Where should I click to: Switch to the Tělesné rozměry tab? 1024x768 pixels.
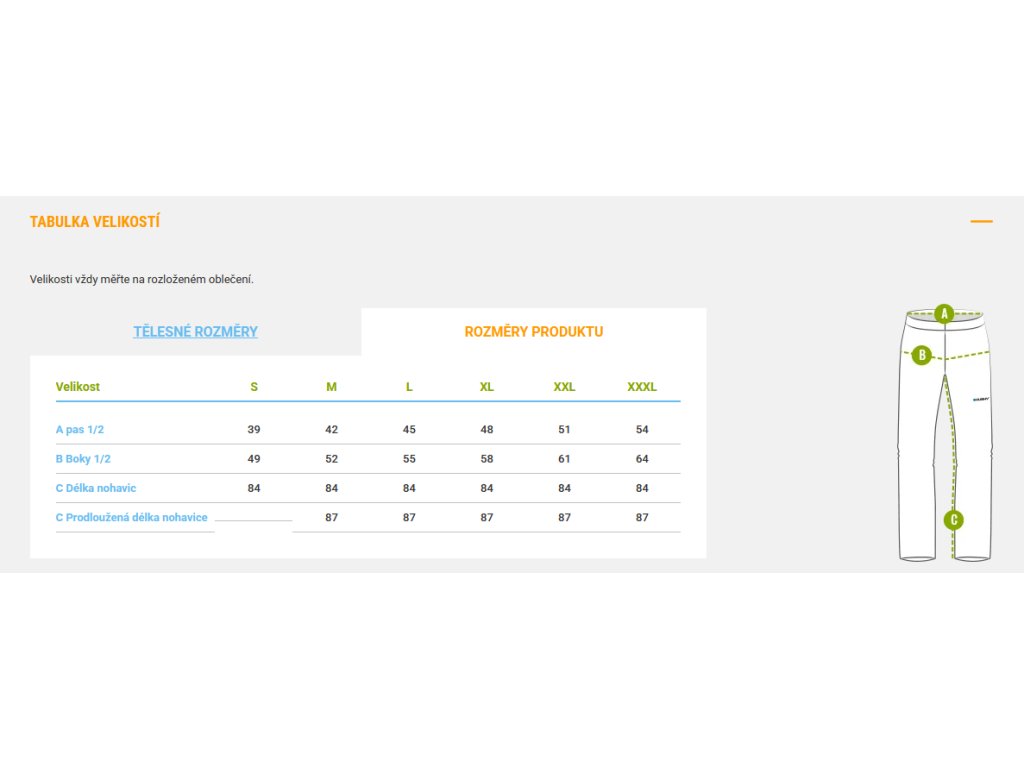[195, 332]
